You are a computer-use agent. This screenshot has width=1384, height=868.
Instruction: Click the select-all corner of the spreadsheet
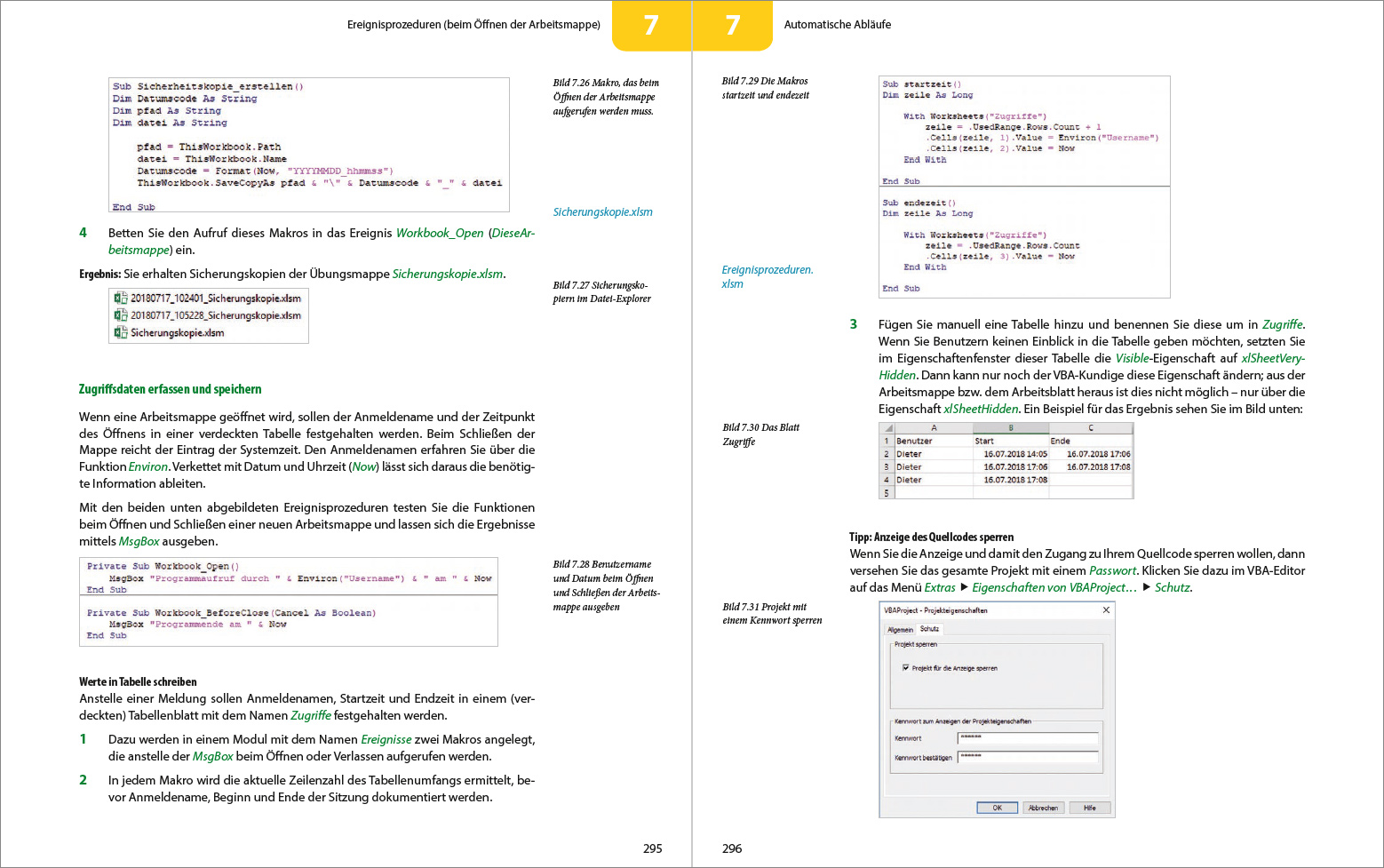(x=887, y=428)
